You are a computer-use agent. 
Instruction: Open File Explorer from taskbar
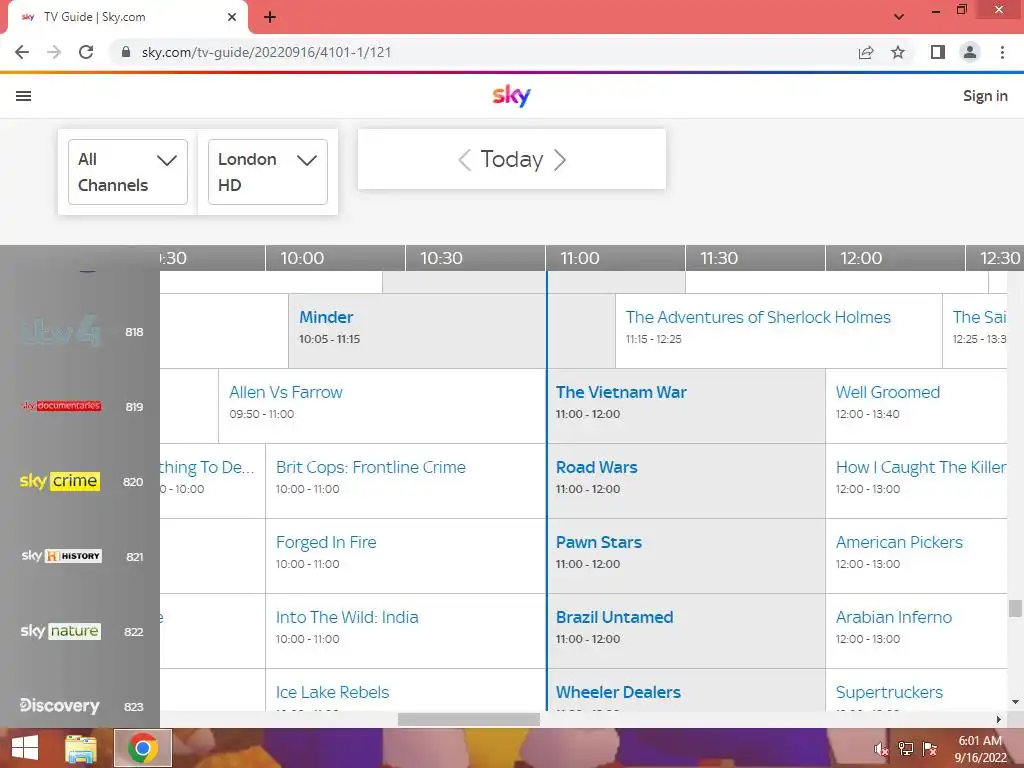tap(80, 748)
